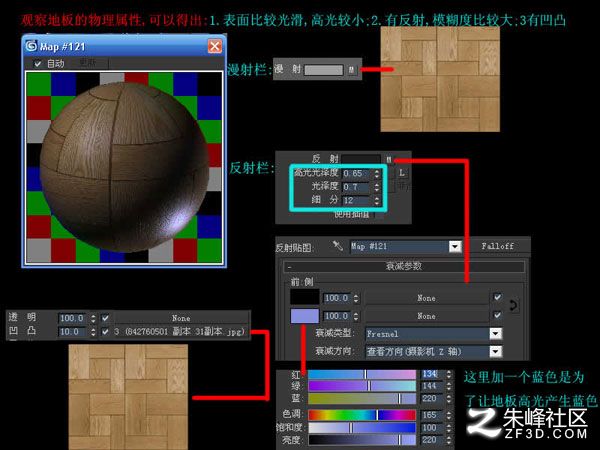Click the top-right parquet wood texture thumbnail
Image resolution: width=600 pixels, height=450 pixels.
click(440, 79)
